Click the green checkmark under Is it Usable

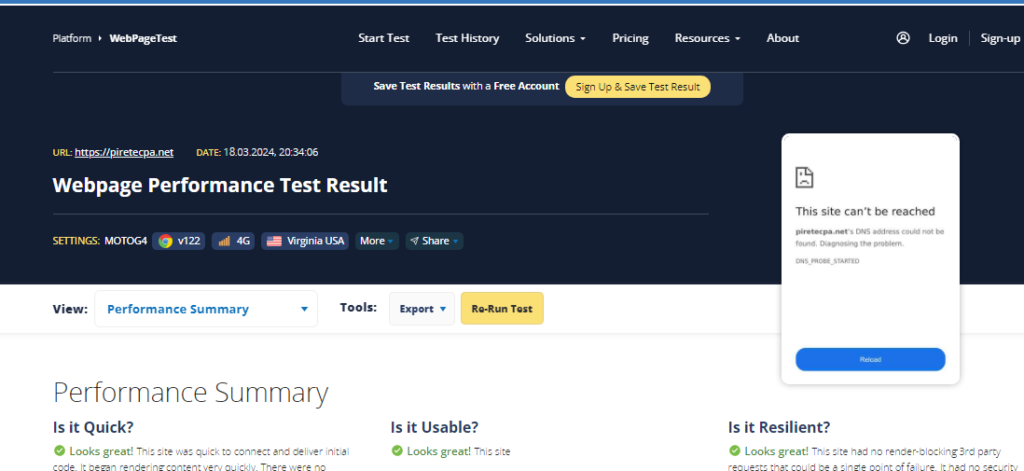pyautogui.click(x=397, y=451)
